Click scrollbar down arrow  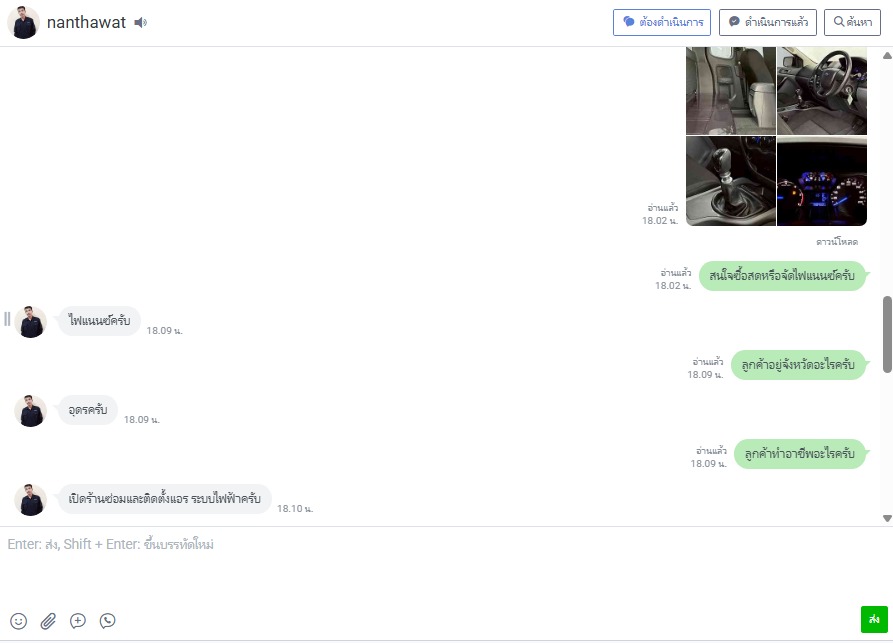coord(887,518)
